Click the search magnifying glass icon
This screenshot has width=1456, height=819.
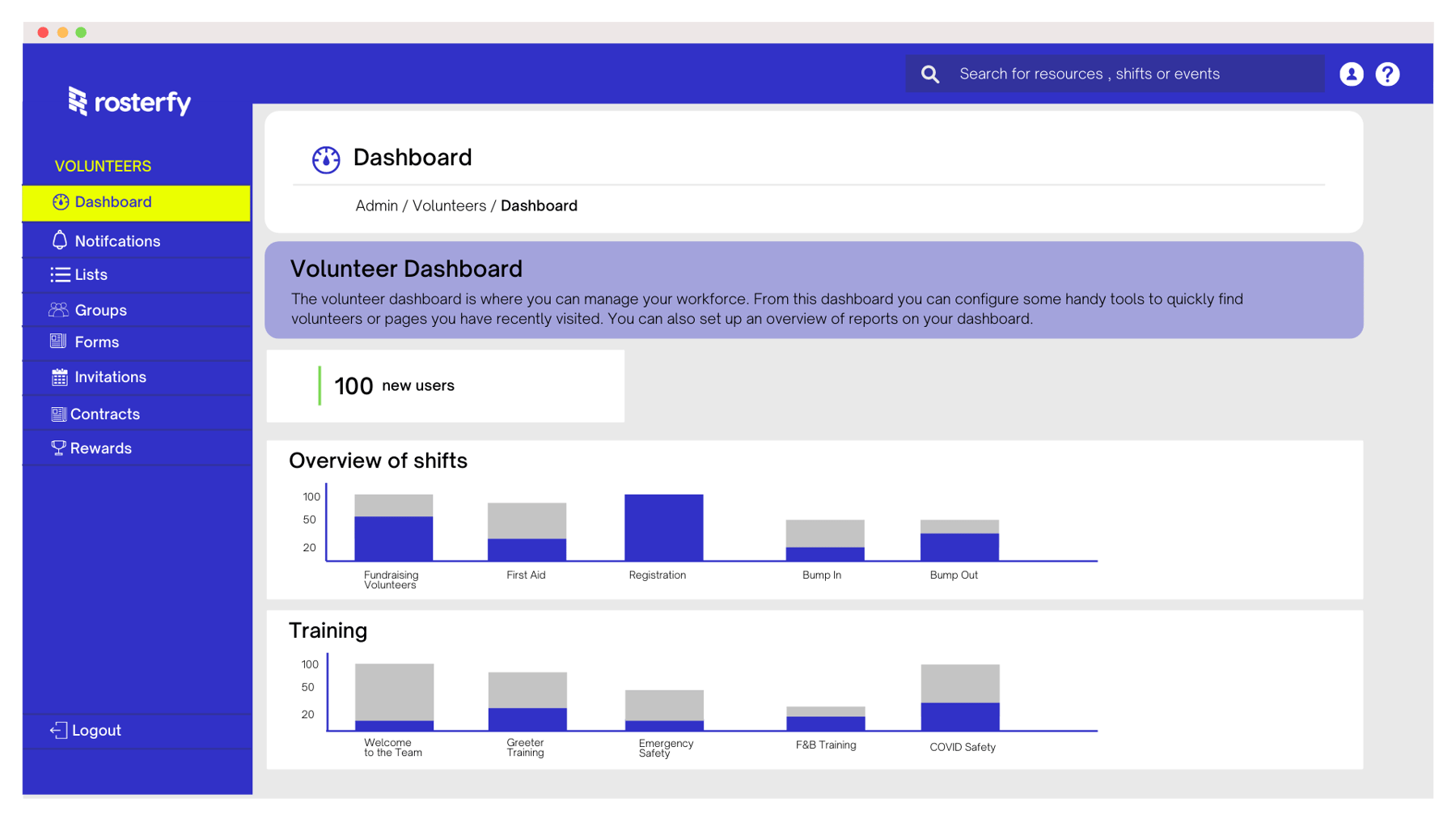coord(930,74)
